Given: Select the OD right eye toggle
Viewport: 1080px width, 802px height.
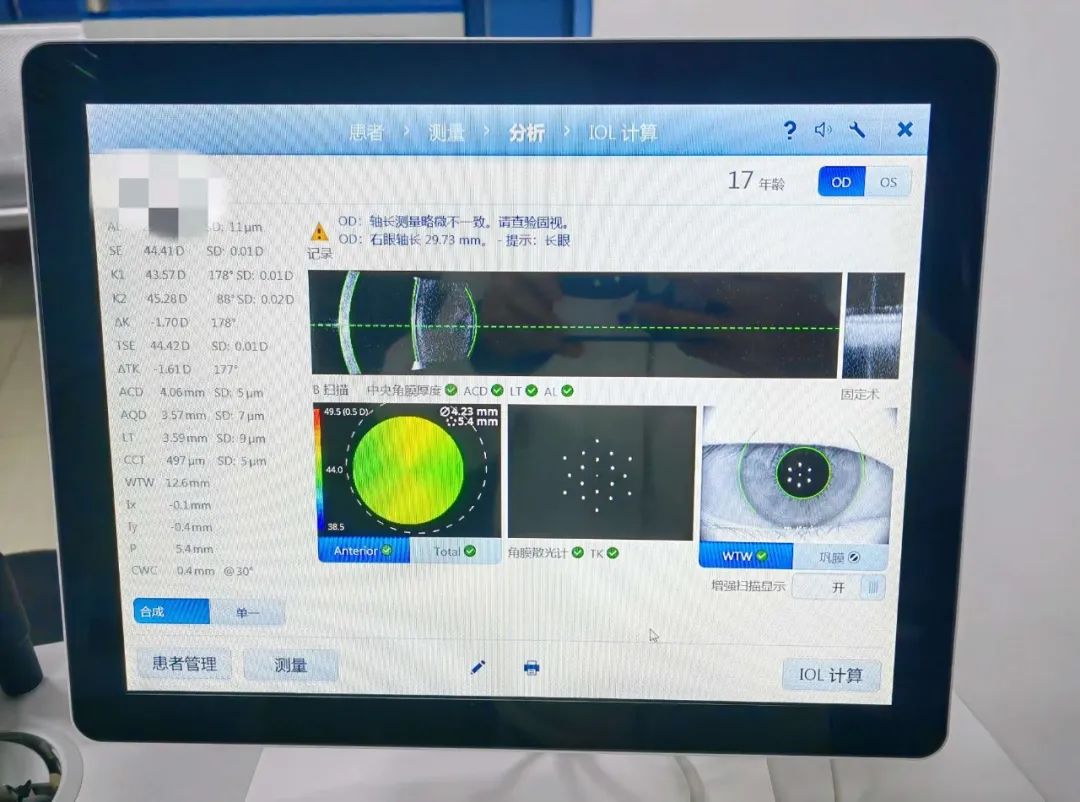Looking at the screenshot, I should coord(841,182).
